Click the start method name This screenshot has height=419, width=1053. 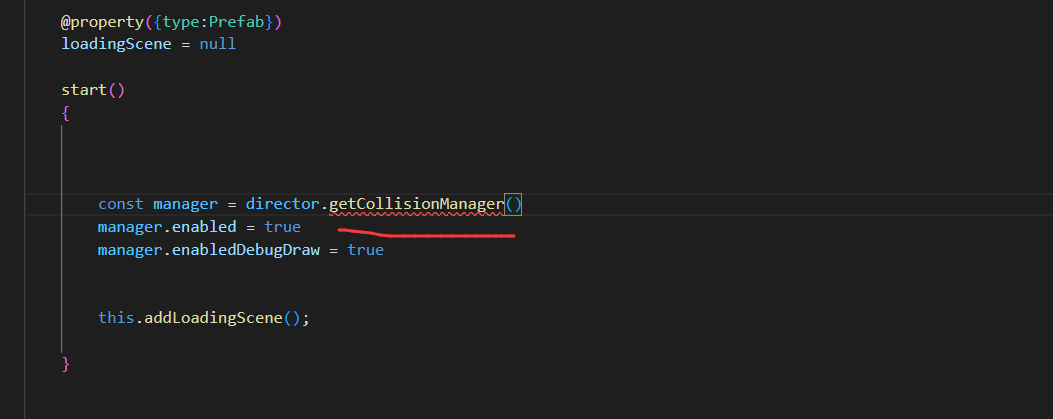click(83, 90)
